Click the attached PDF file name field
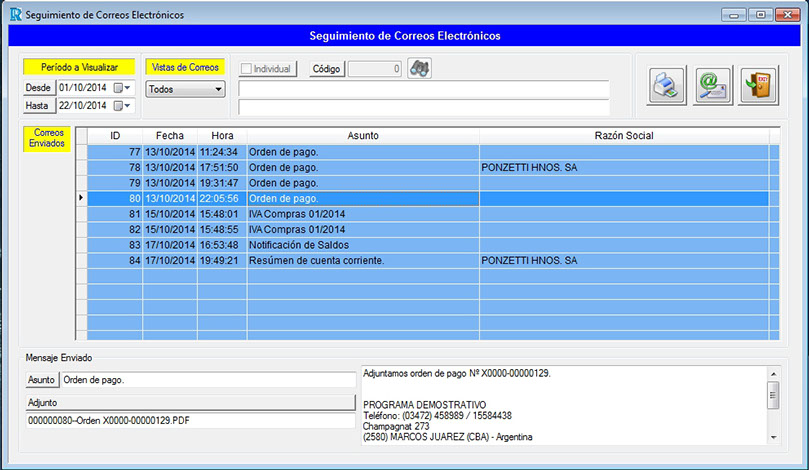809x470 pixels. [x=190, y=421]
